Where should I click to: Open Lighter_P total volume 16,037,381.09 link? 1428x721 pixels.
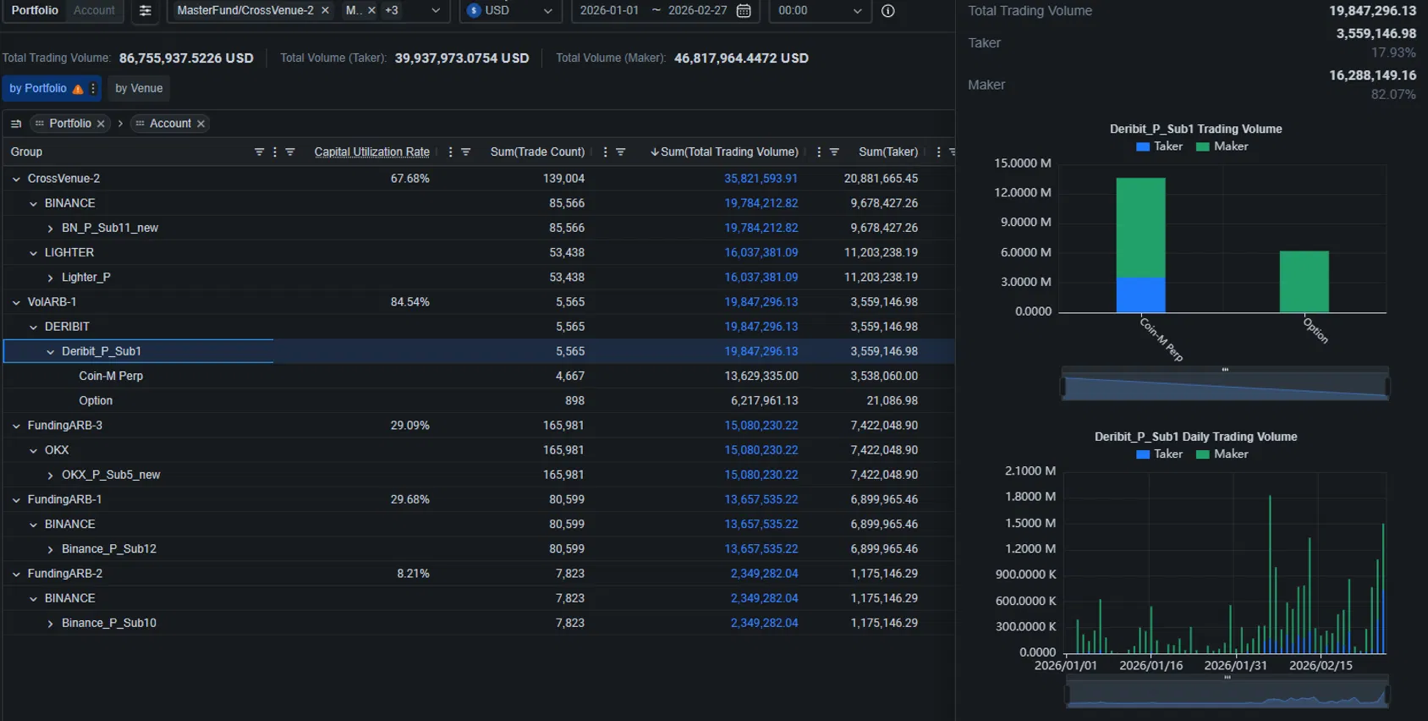(761, 278)
